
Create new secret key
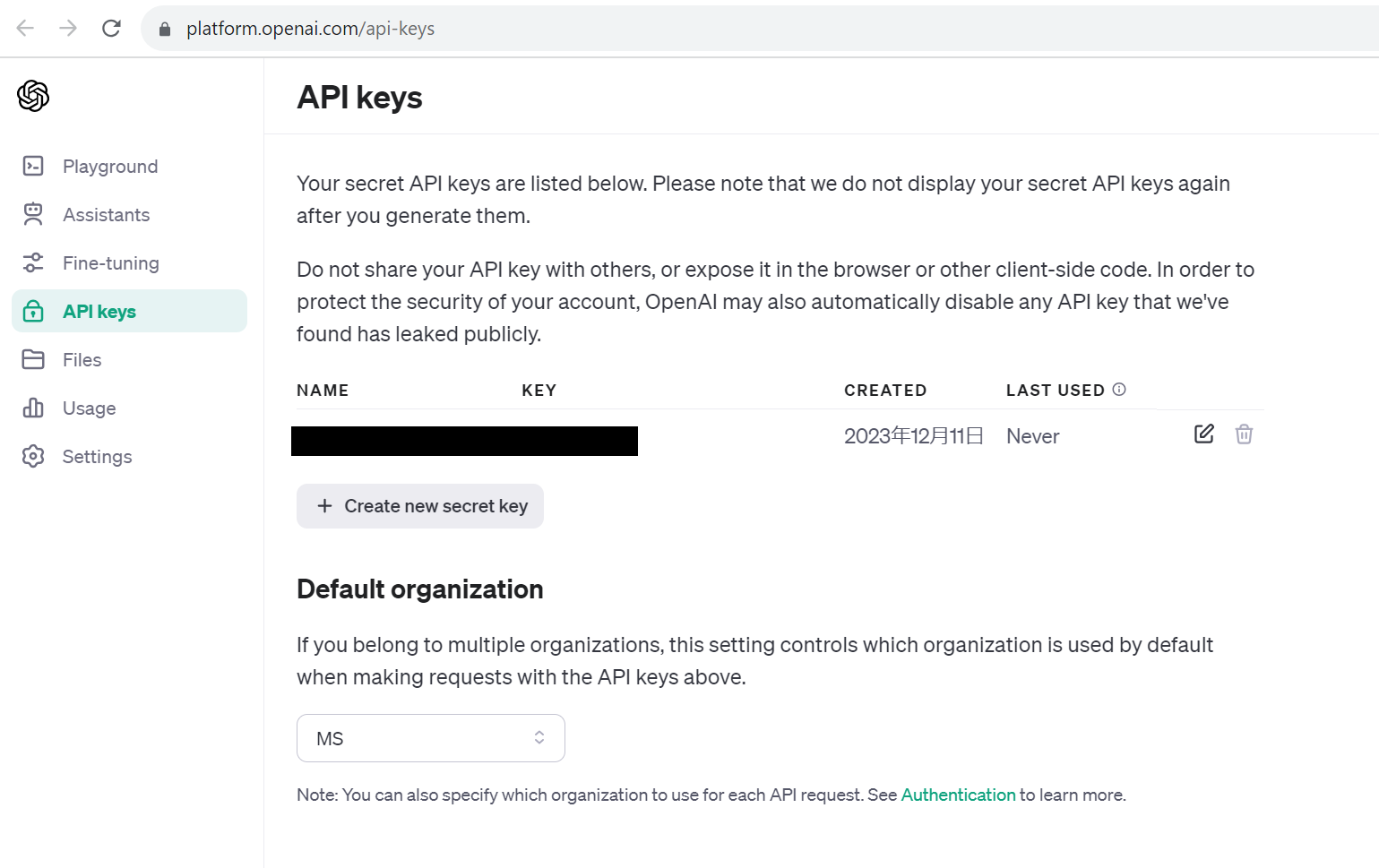pyautogui.click(x=420, y=506)
